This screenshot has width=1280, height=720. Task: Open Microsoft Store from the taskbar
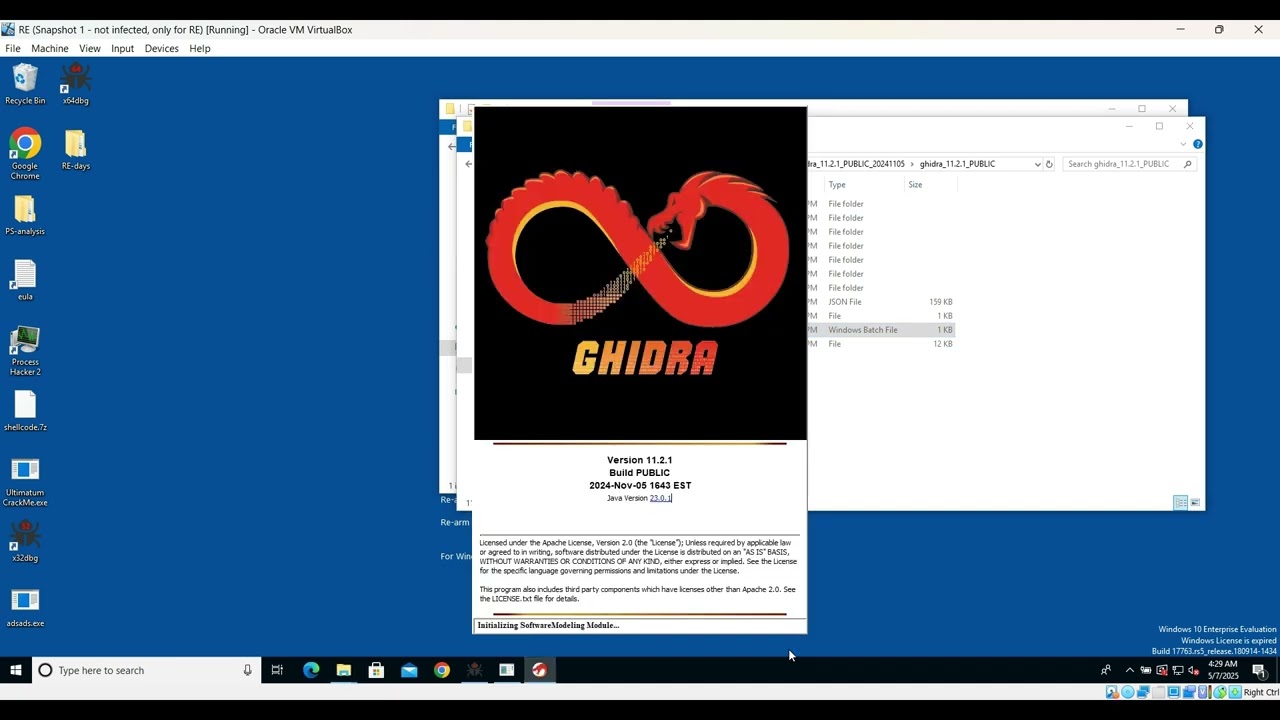click(376, 670)
